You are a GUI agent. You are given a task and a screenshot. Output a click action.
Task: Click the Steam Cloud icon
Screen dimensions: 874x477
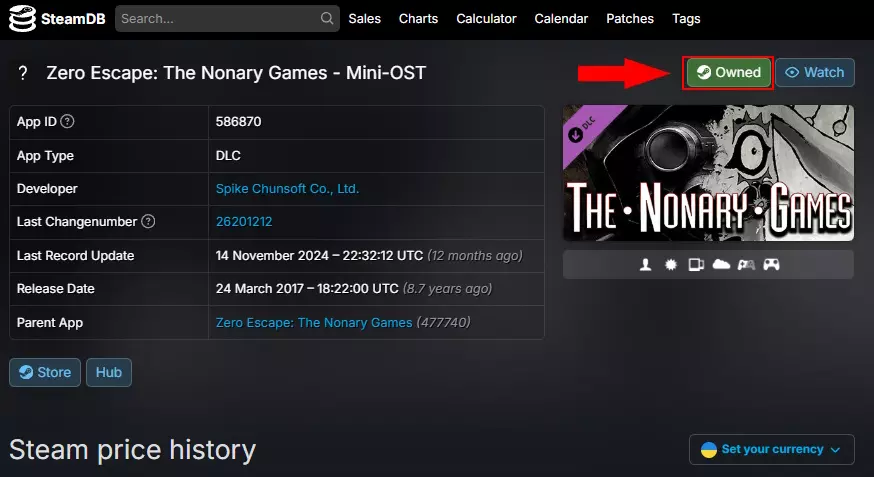721,265
